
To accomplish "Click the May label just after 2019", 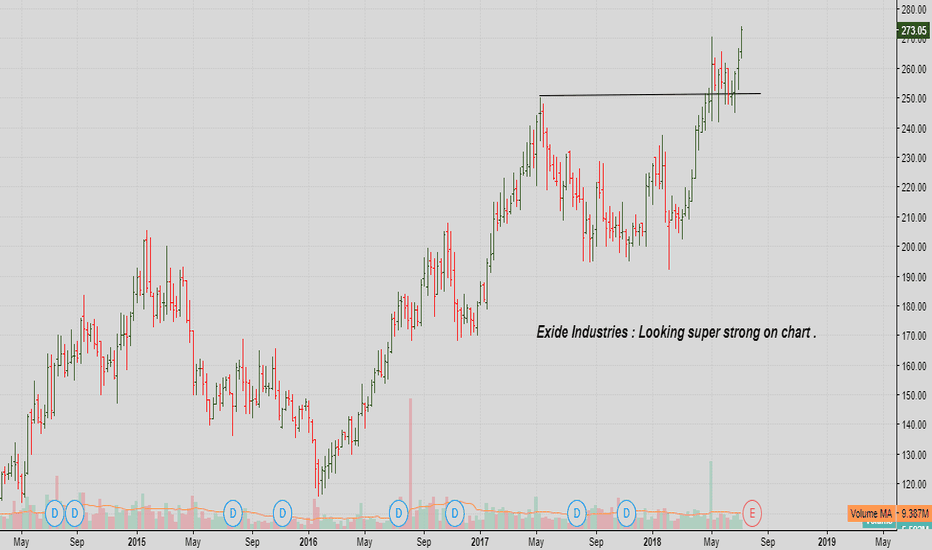I will point(883,542).
